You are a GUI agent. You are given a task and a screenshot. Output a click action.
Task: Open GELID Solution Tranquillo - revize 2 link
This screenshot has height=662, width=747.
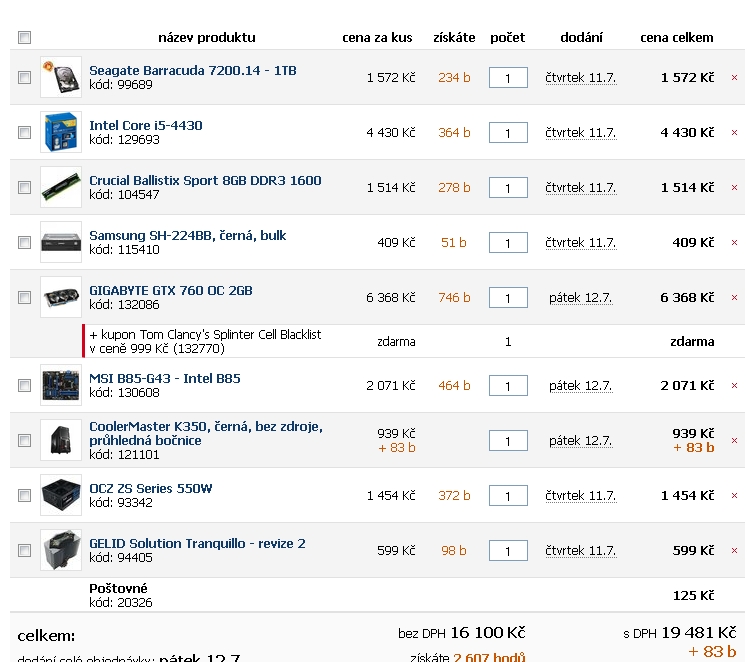[x=197, y=544]
